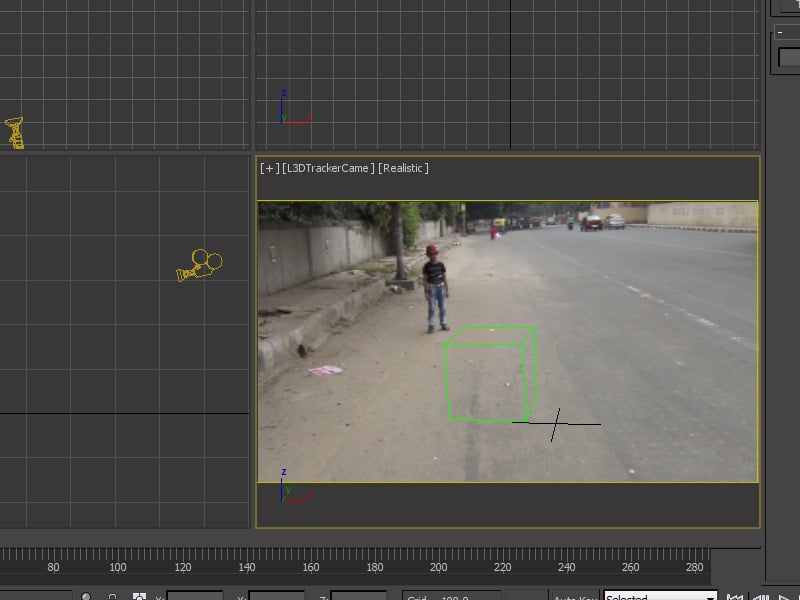Open the Realistic shading mode menu
This screenshot has height=600, width=800.
coord(403,168)
